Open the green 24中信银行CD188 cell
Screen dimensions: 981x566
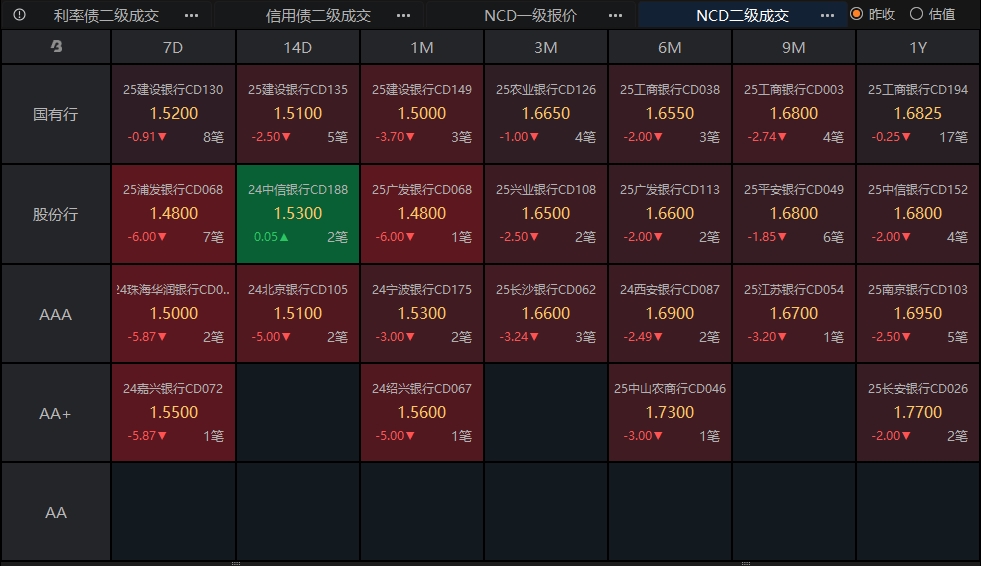(x=298, y=214)
